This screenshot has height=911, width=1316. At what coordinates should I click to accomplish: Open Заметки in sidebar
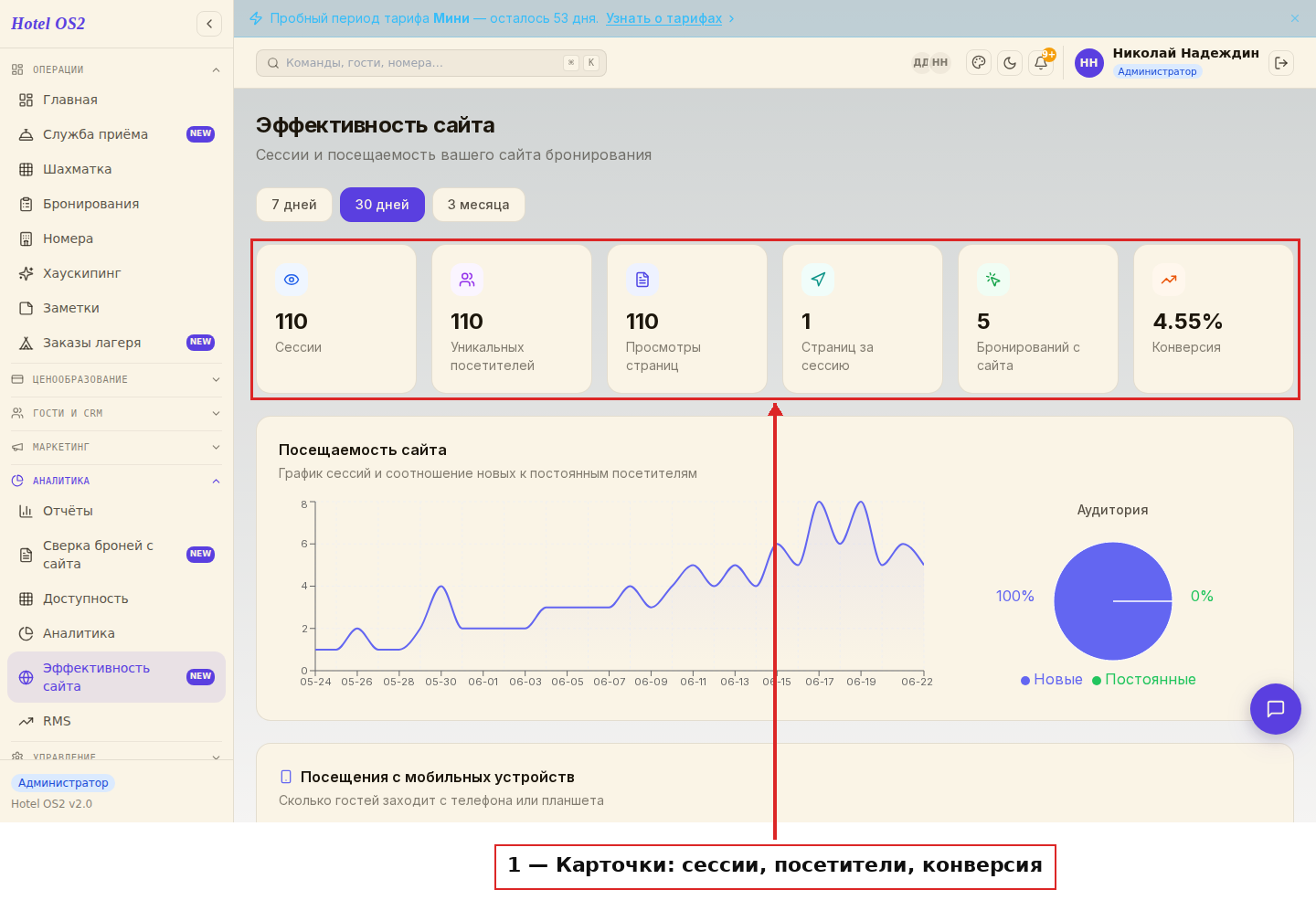click(116, 308)
